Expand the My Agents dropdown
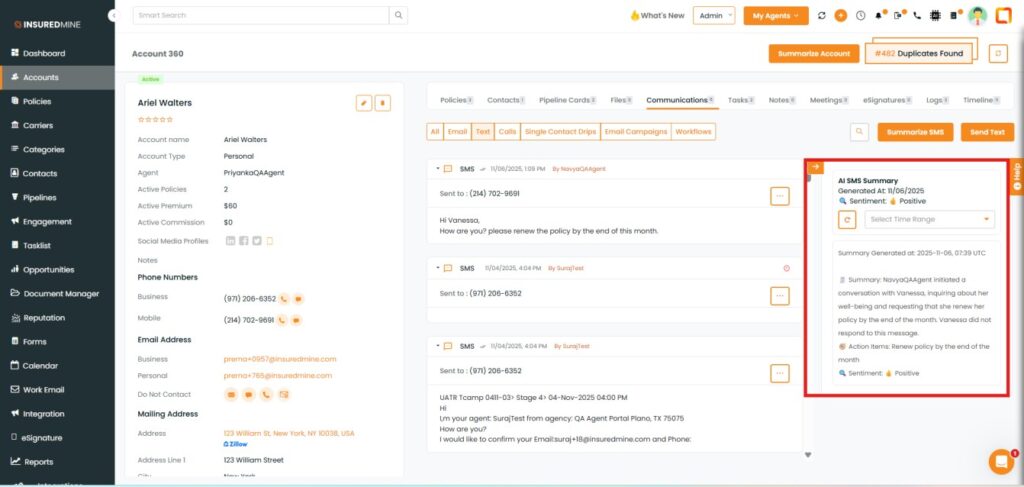 click(x=776, y=16)
